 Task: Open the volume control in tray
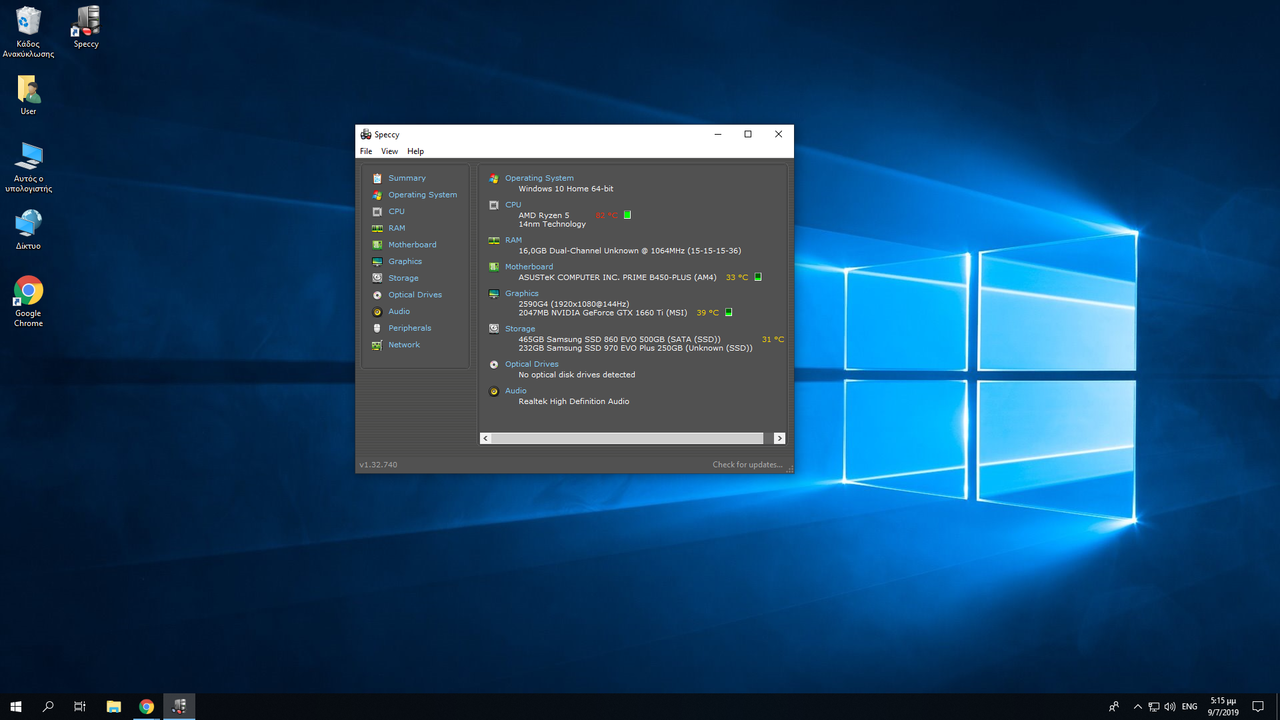point(1170,706)
